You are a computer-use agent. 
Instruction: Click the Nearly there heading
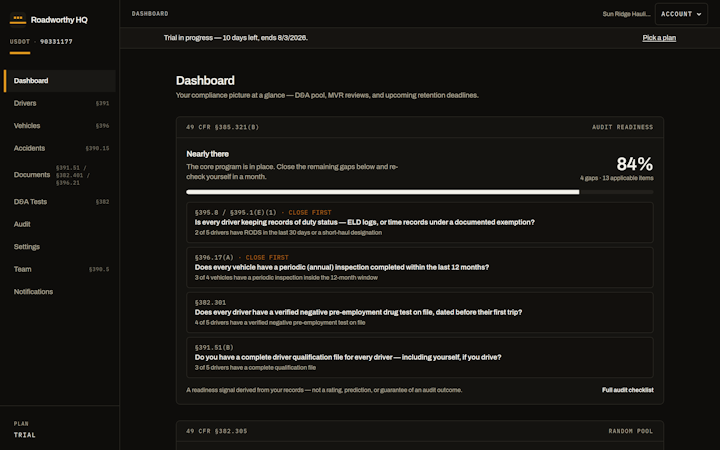(x=208, y=154)
